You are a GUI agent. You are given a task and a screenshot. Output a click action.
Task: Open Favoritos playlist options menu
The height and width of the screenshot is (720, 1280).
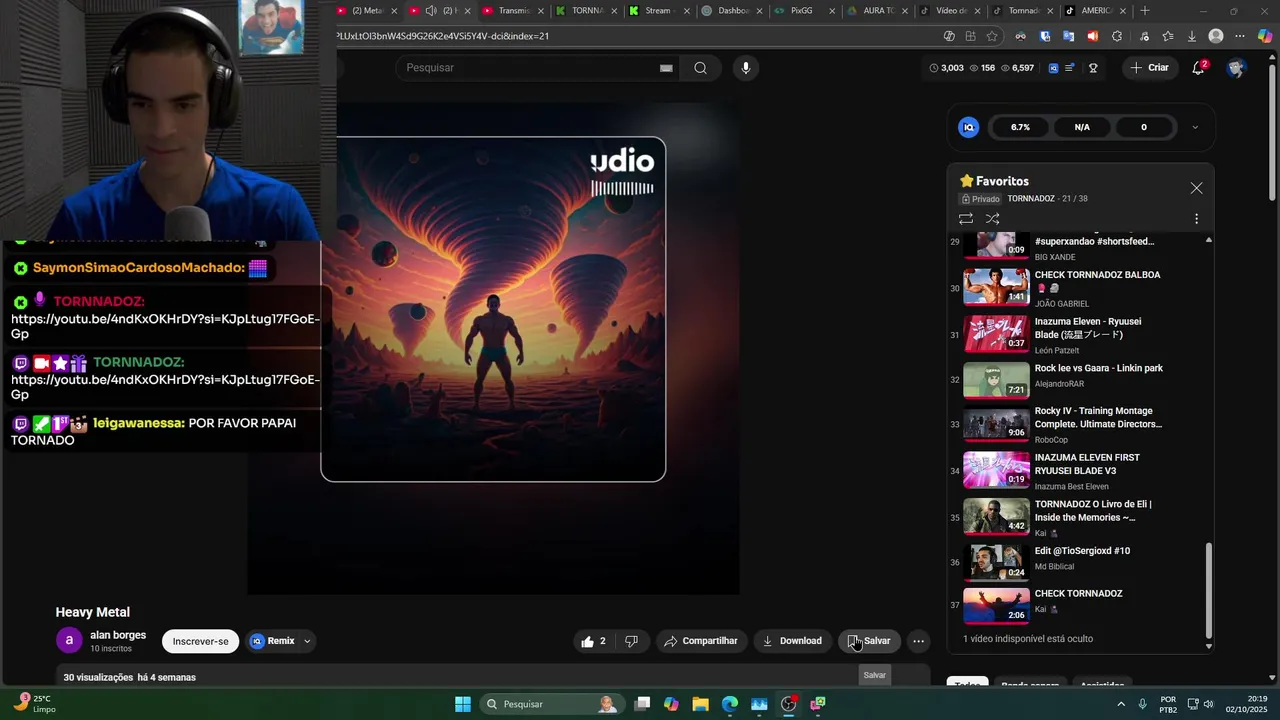1196,218
